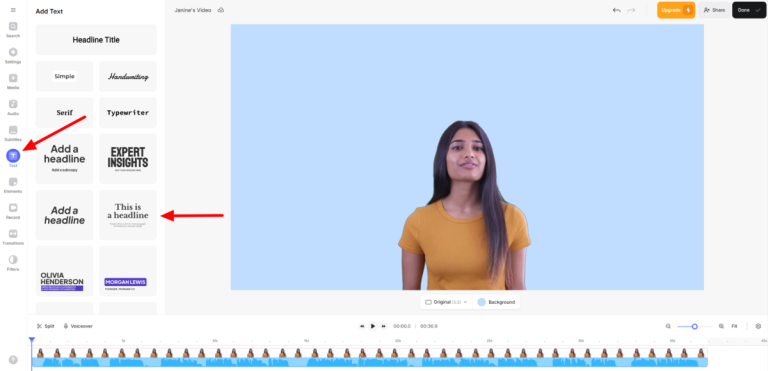Open the Filters sidebar panel
Viewport: 768px width, 371px height.
13,263
